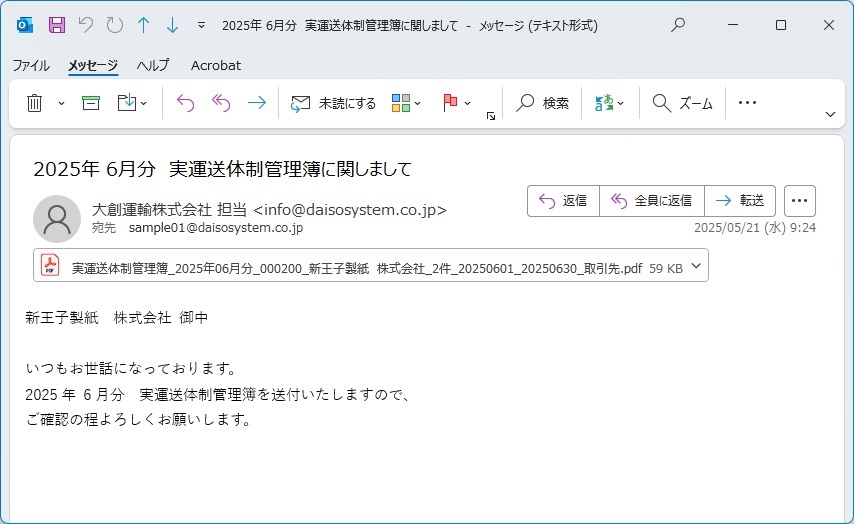
Task: Archive the message with archive icon
Action: (91, 103)
